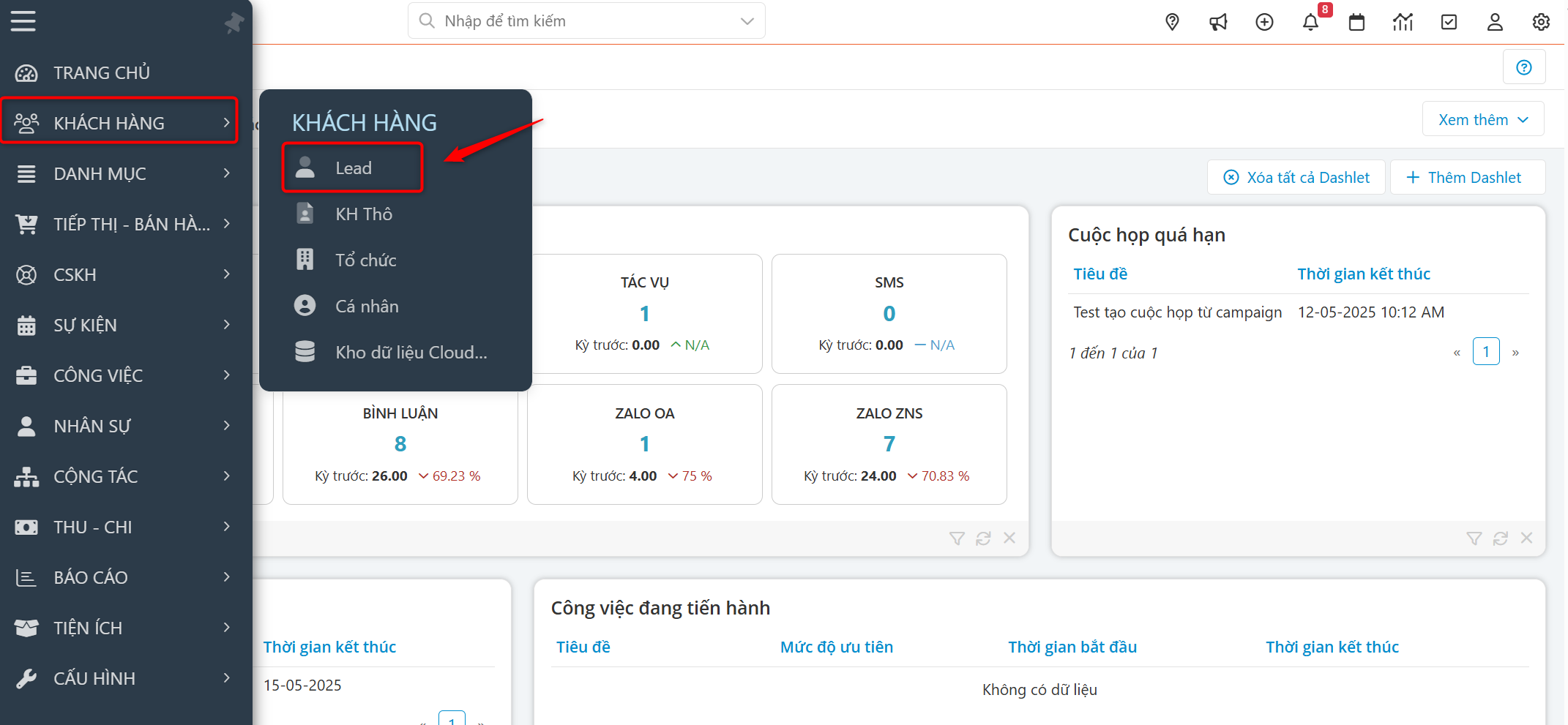This screenshot has height=725, width=1568.
Task: Collapse sidebar with hamburger menu icon
Action: [x=23, y=20]
